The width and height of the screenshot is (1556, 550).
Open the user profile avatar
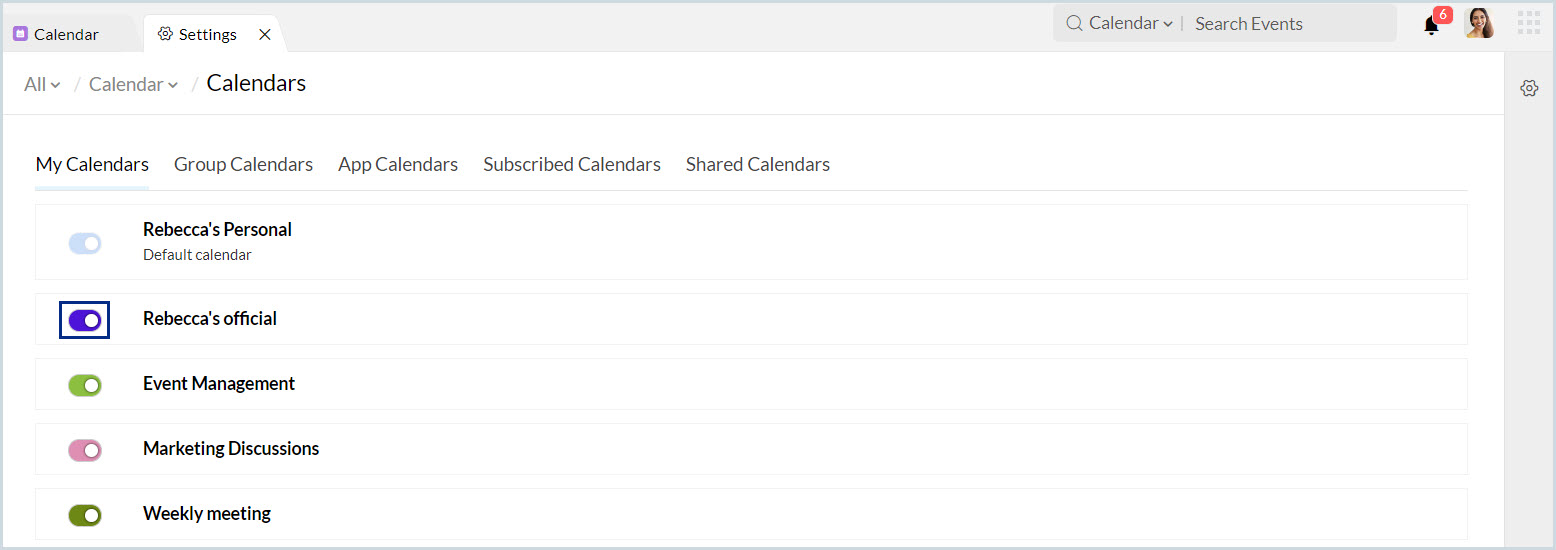pos(1479,23)
